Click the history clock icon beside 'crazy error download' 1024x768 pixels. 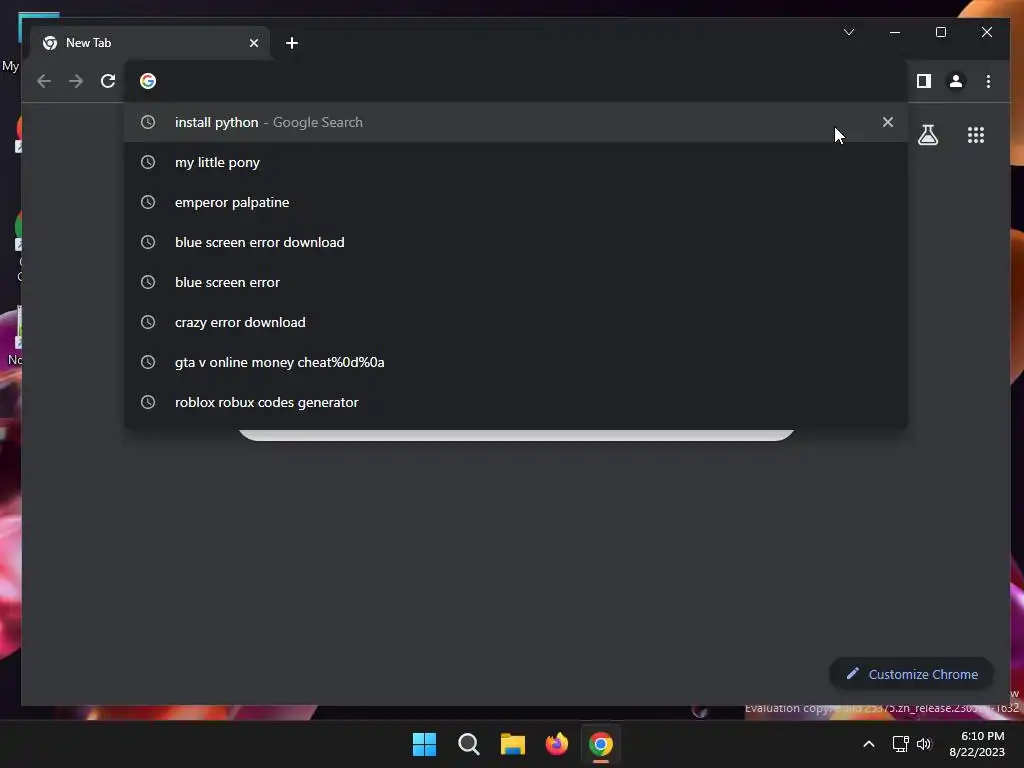(x=148, y=322)
